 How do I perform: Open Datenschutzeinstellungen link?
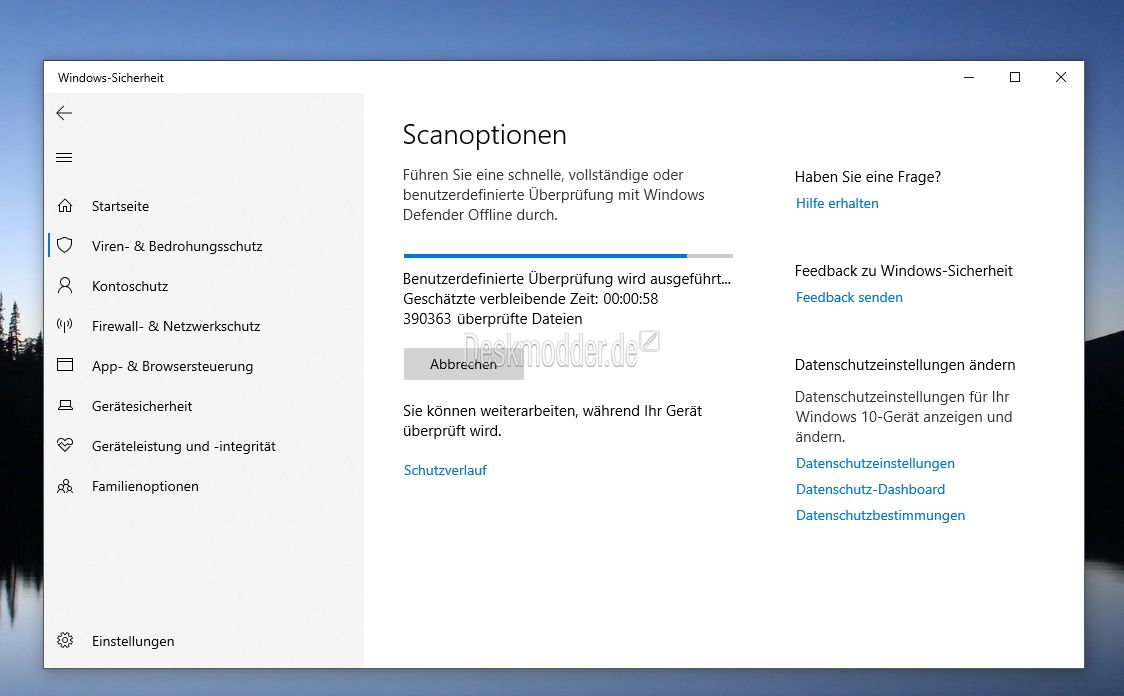click(x=875, y=464)
